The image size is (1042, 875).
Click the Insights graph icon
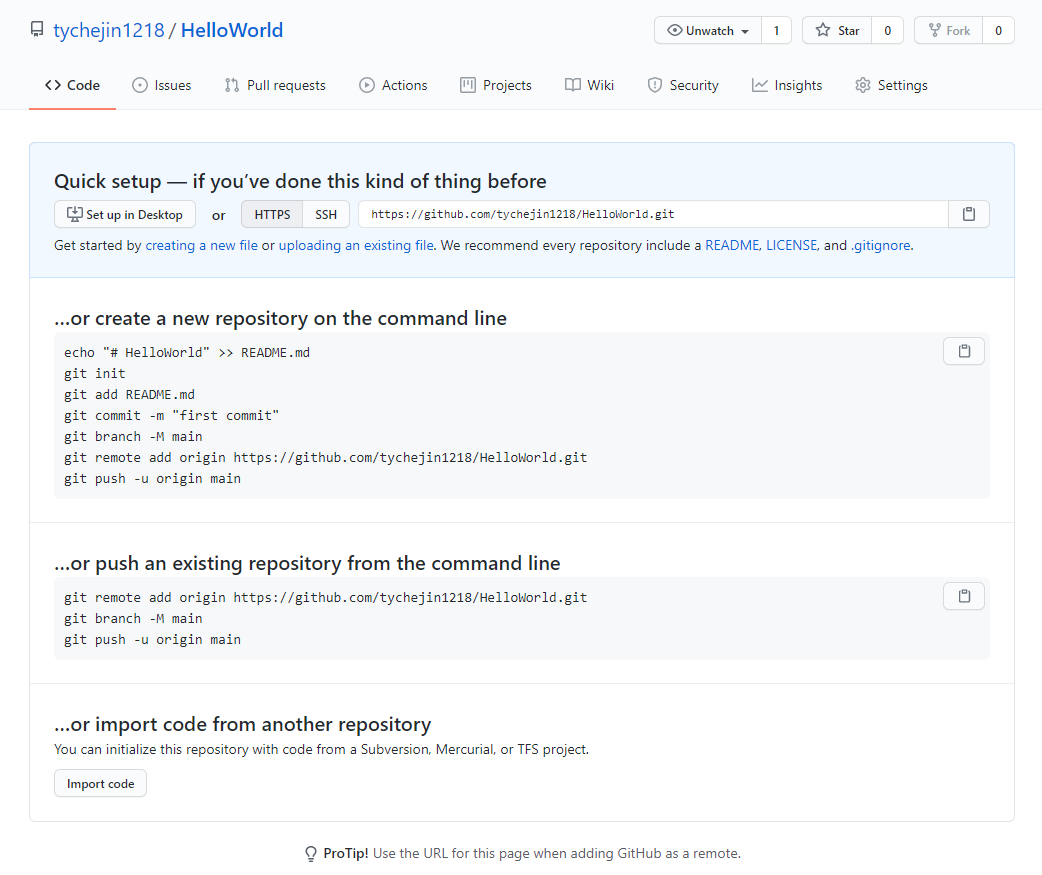[760, 85]
